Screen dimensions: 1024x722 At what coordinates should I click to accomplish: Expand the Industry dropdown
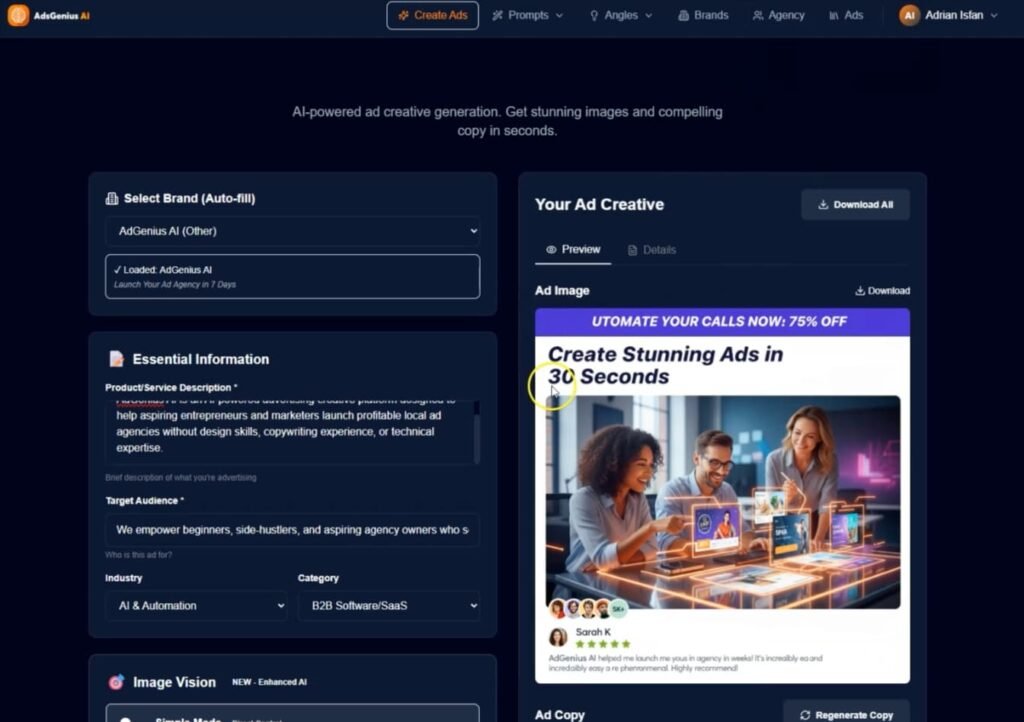pos(196,606)
